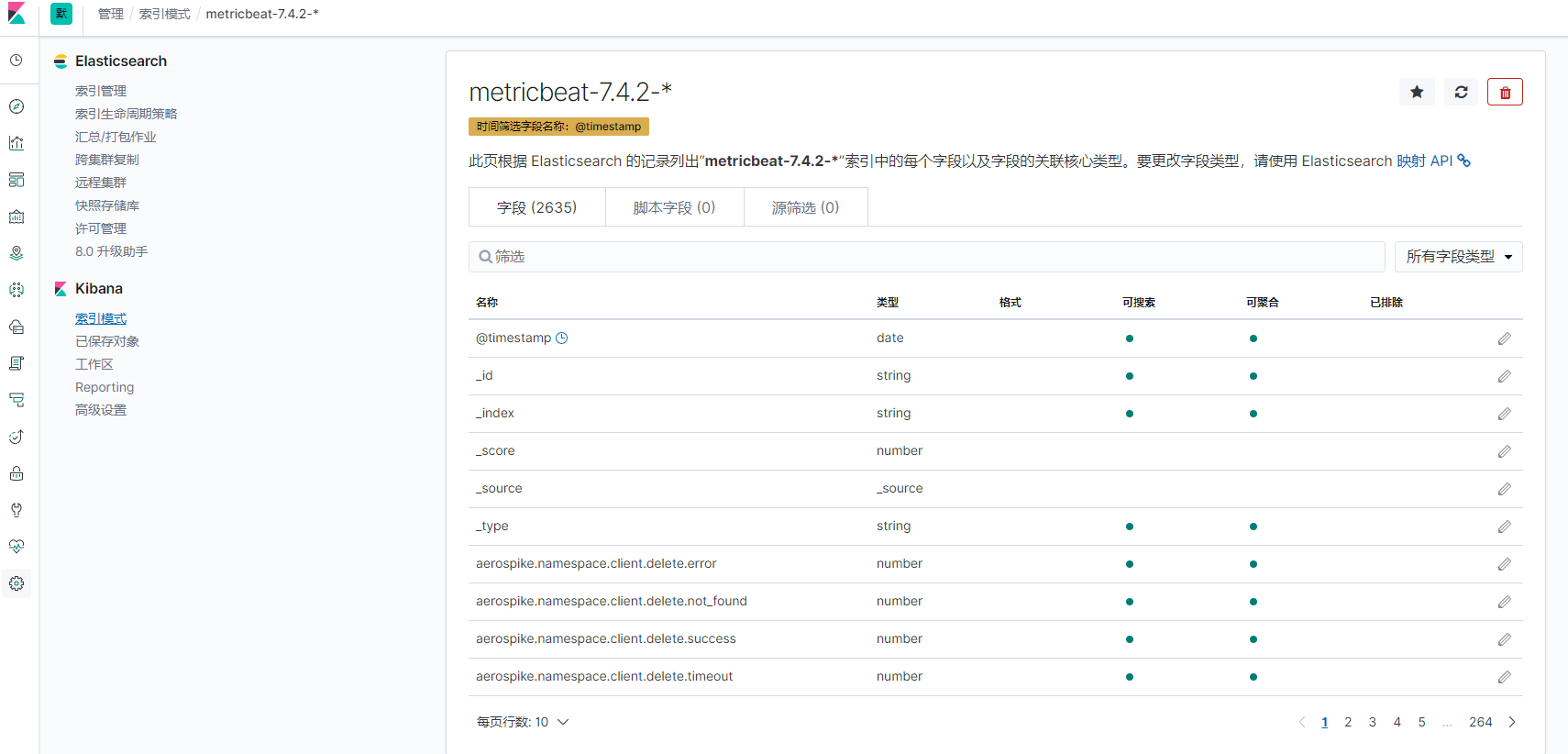Open Reporting under Kibana

pos(105,387)
